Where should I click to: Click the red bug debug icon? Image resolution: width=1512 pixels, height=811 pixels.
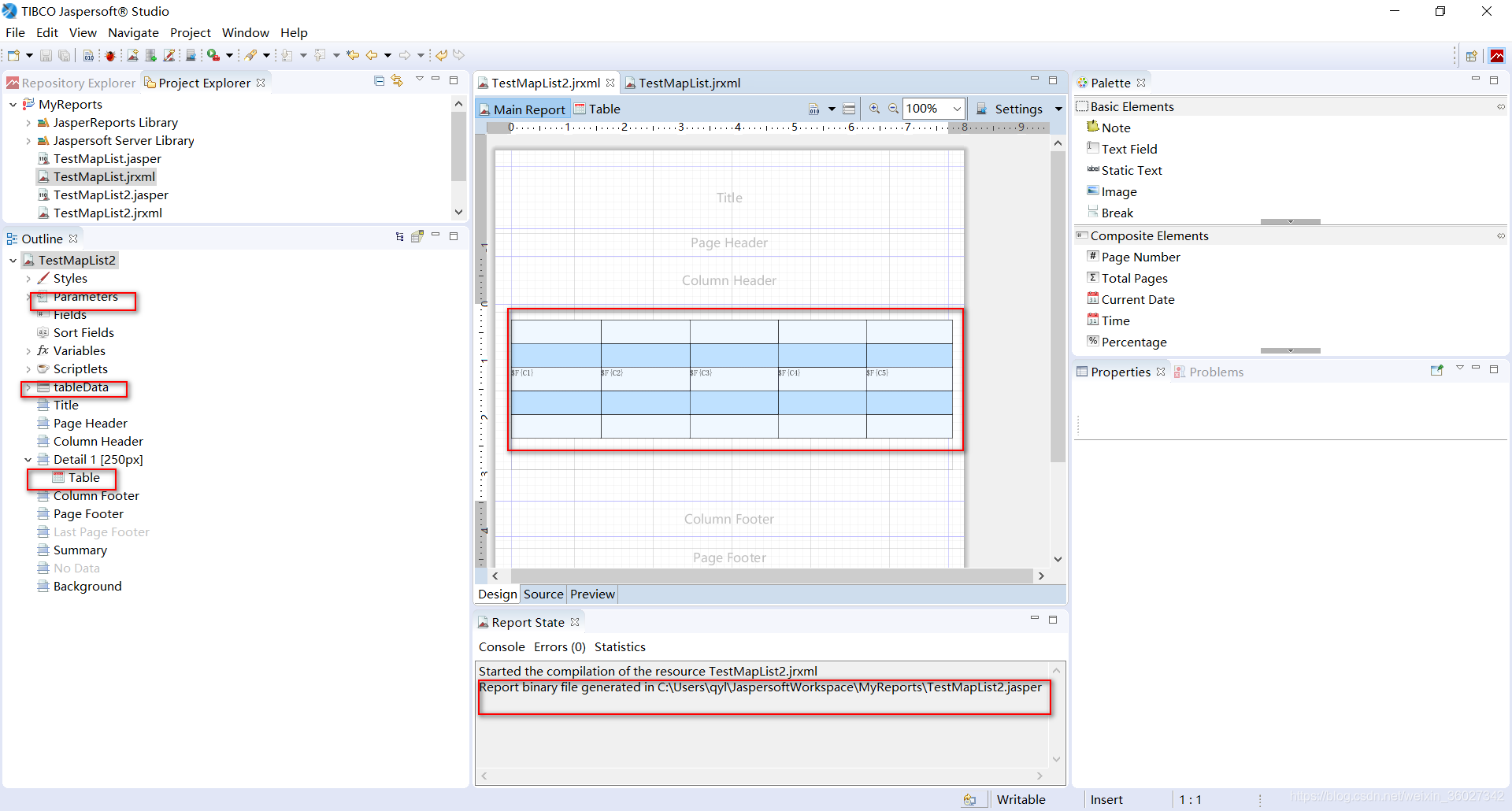click(x=110, y=55)
